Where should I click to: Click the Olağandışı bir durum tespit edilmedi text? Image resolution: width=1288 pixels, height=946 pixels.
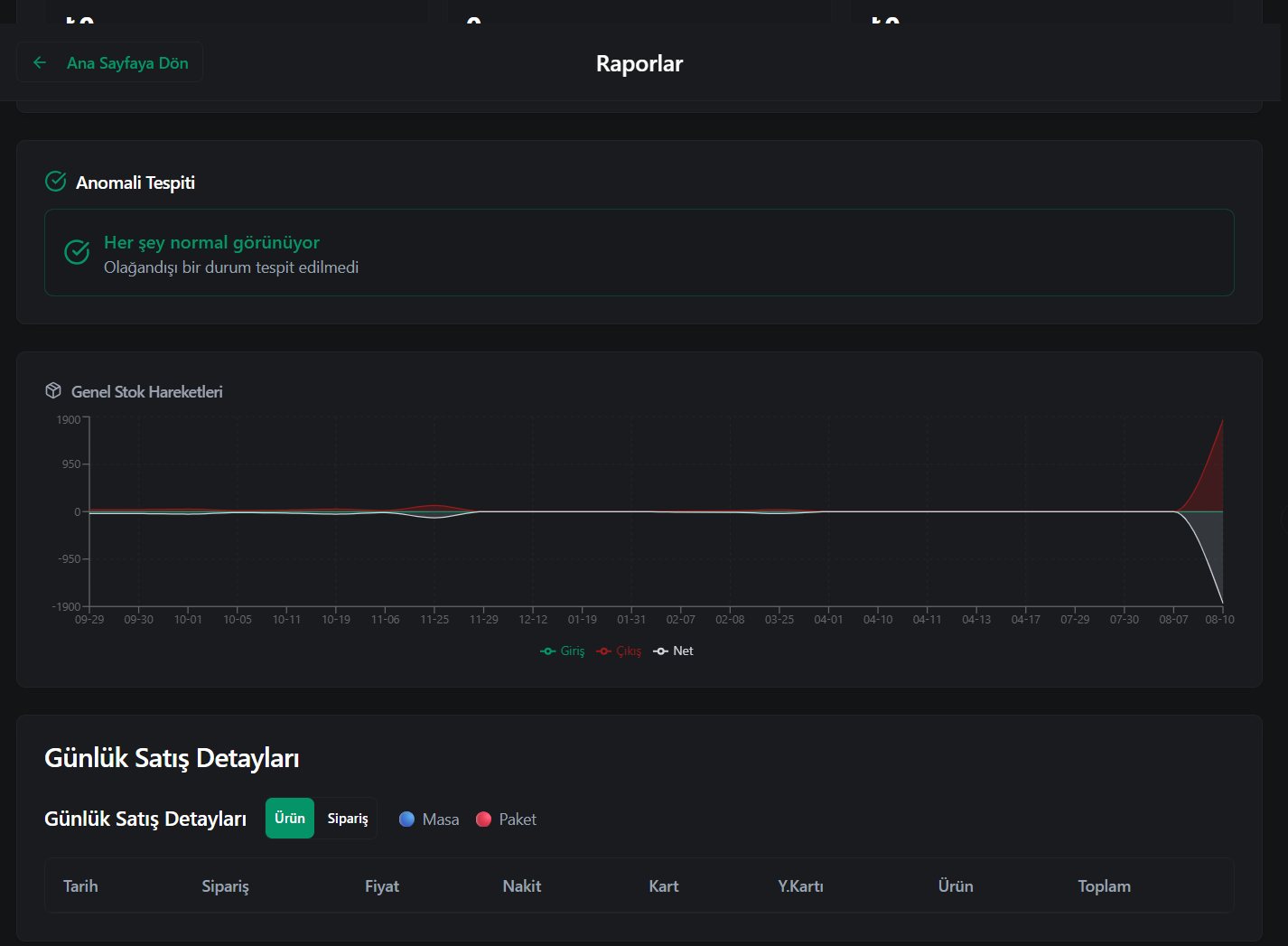point(231,267)
